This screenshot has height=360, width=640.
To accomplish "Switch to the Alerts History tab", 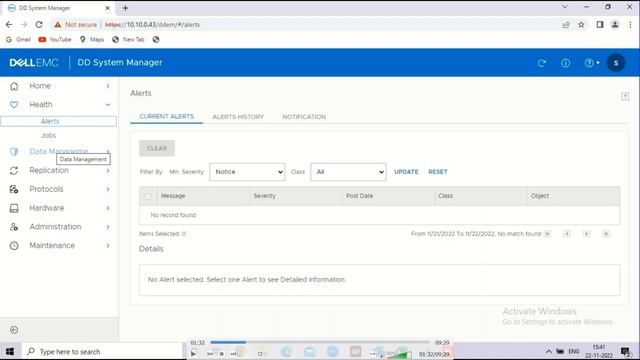I will (x=238, y=117).
